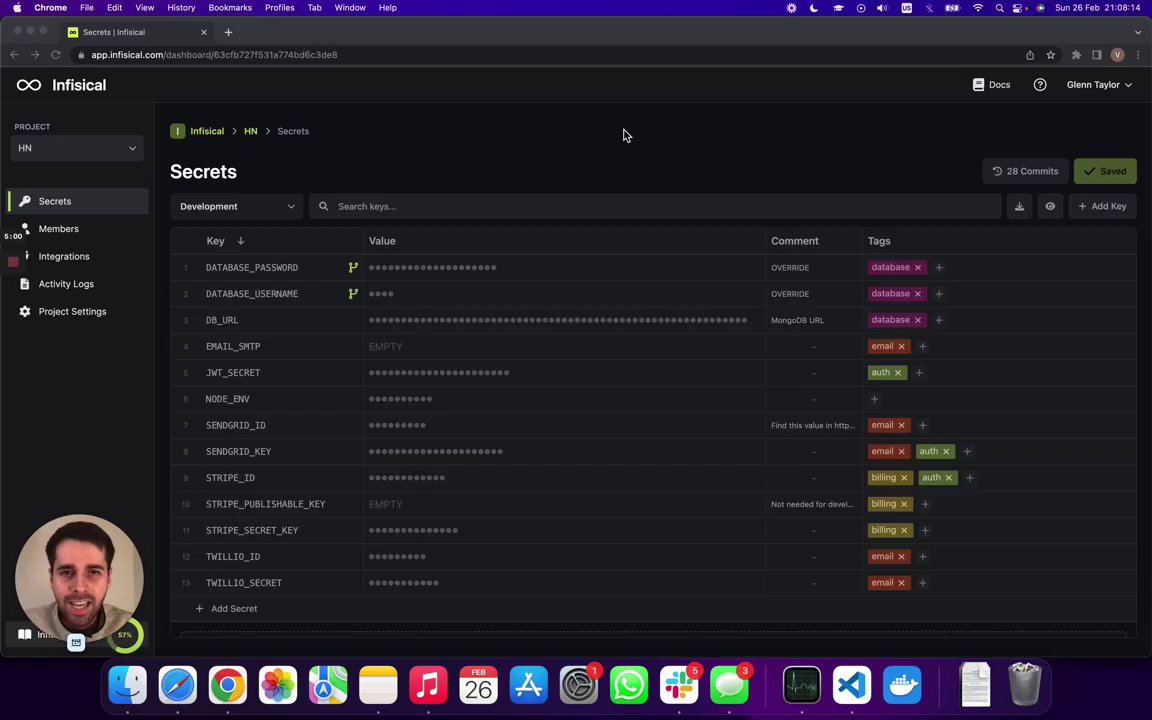Add a tag to SENDGRID_ID row
Screen dimensions: 1152x720
coord(923,425)
